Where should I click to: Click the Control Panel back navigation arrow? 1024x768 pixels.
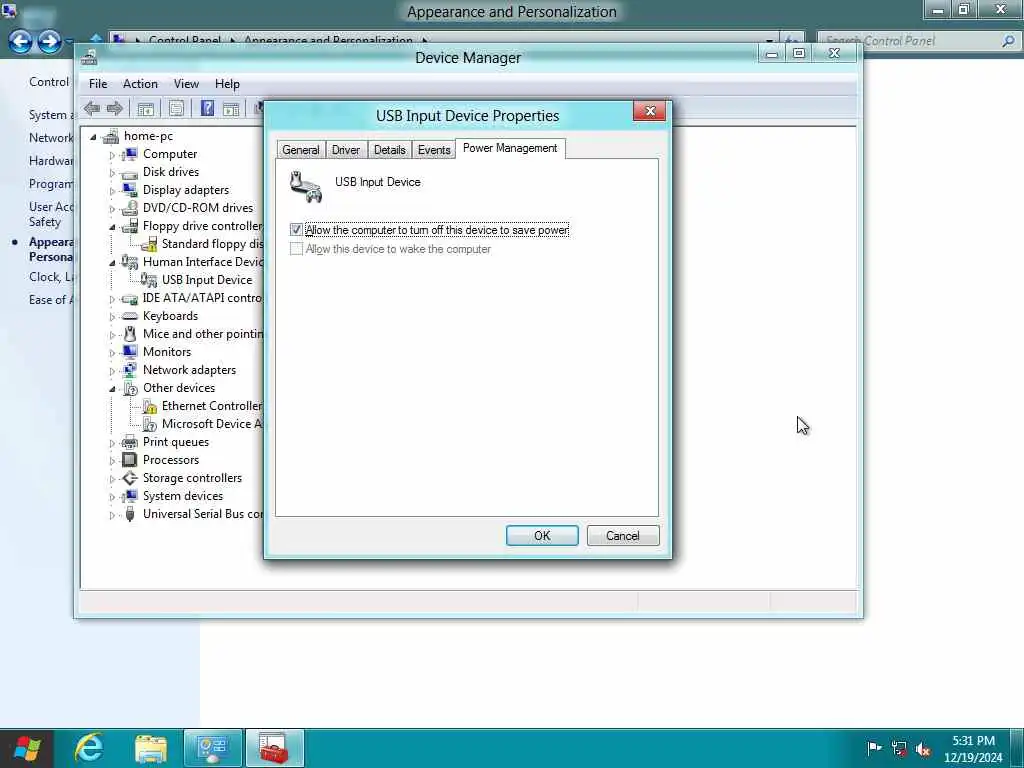pyautogui.click(x=21, y=42)
